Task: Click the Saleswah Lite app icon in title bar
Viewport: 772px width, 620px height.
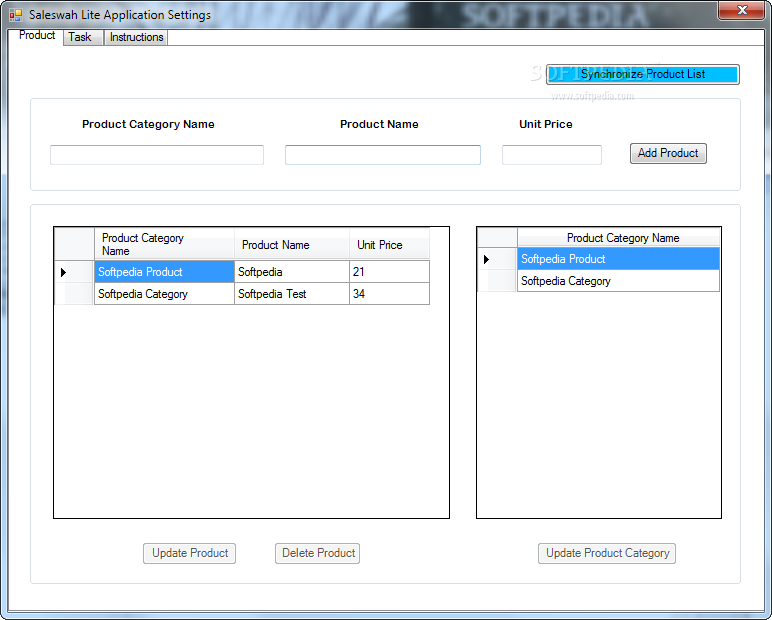Action: pyautogui.click(x=16, y=15)
